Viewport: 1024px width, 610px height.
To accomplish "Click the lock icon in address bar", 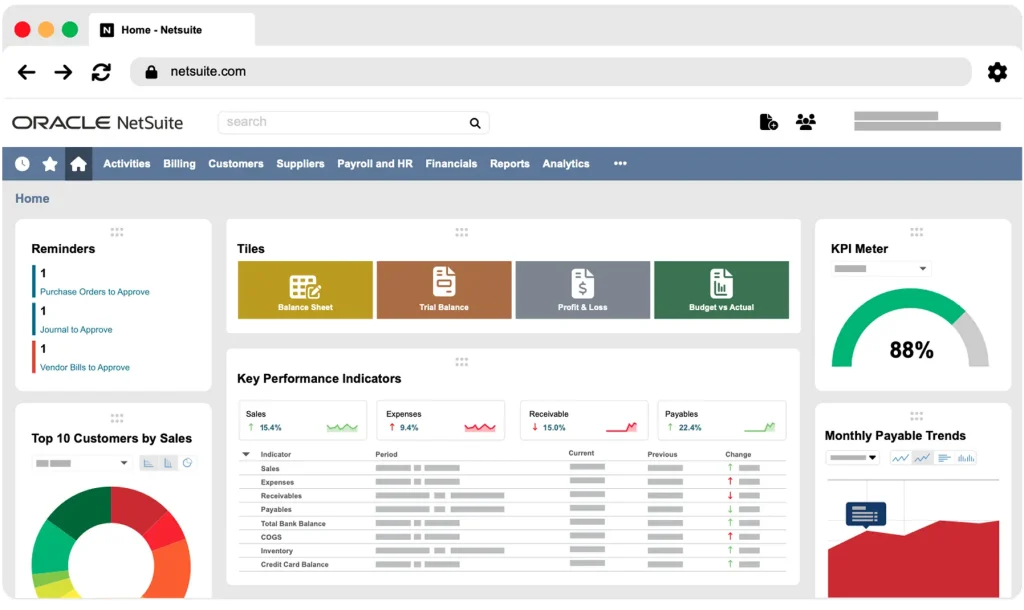I will pos(151,72).
